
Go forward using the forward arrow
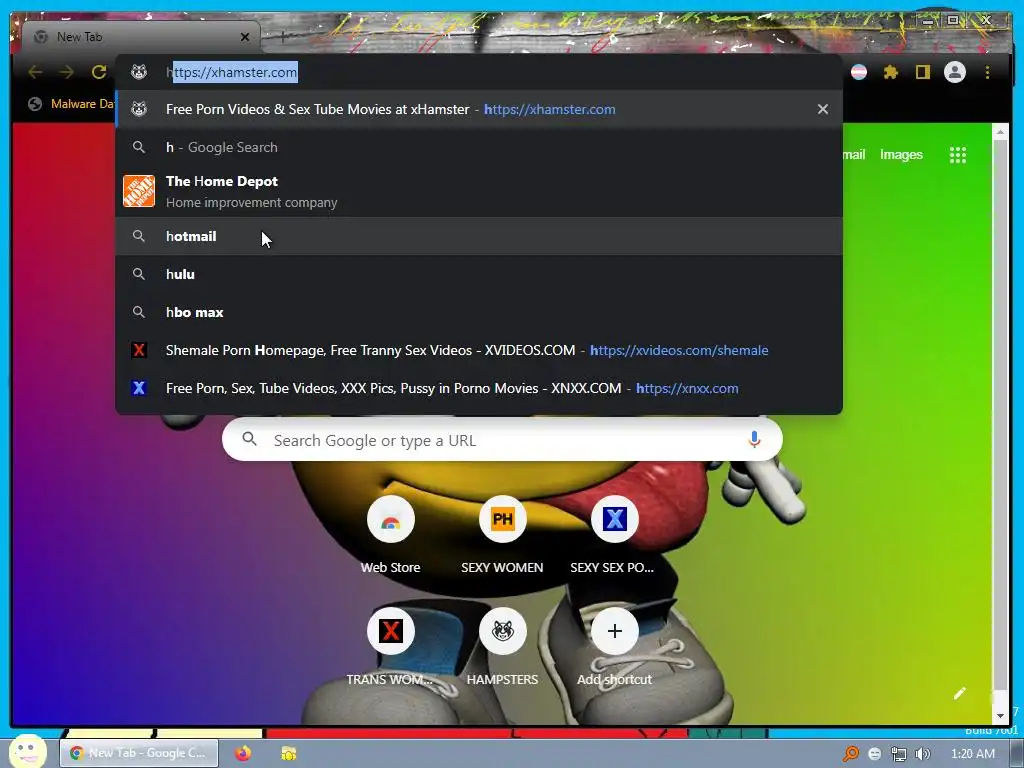tap(67, 72)
